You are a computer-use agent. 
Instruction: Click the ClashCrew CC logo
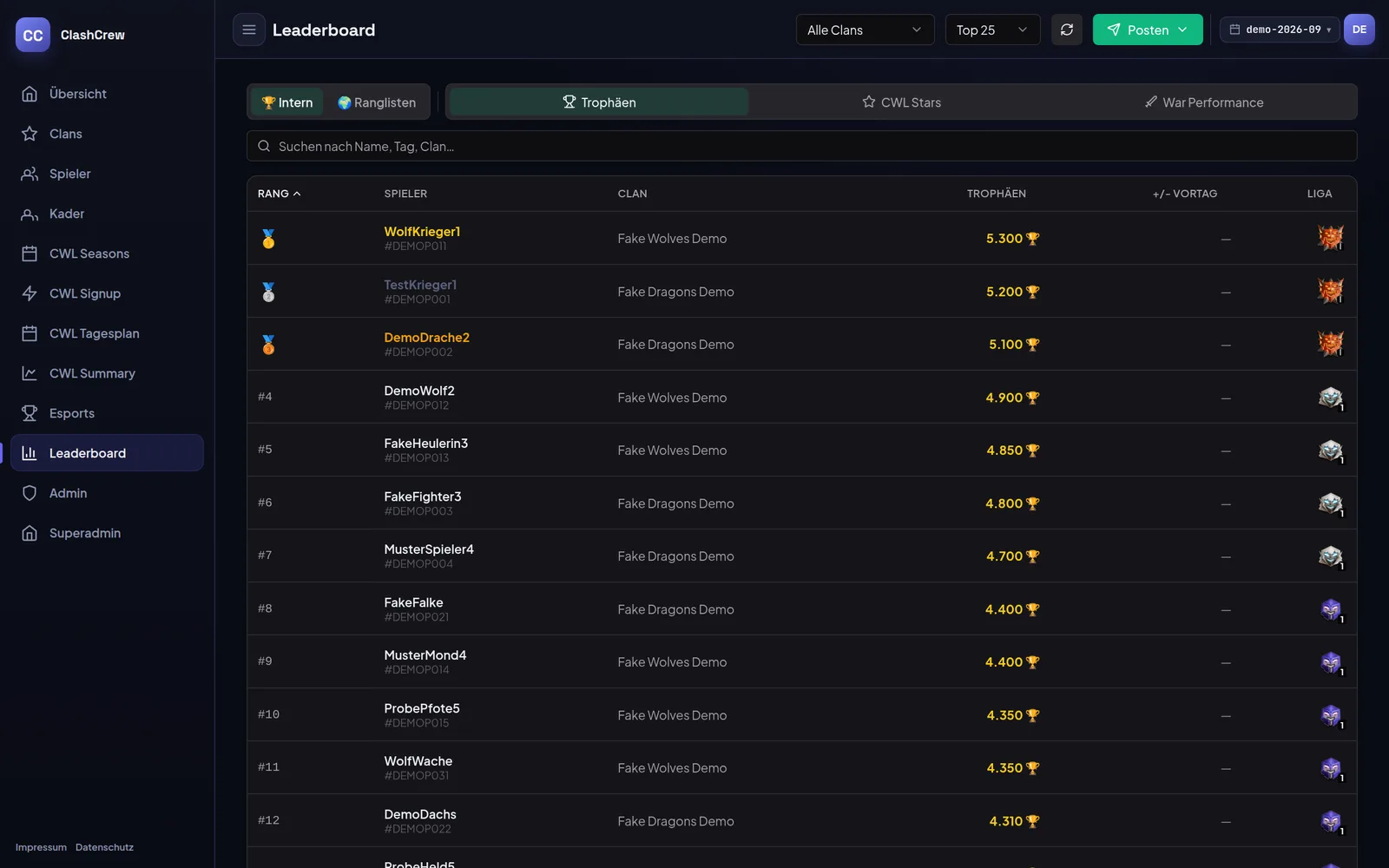coord(33,35)
